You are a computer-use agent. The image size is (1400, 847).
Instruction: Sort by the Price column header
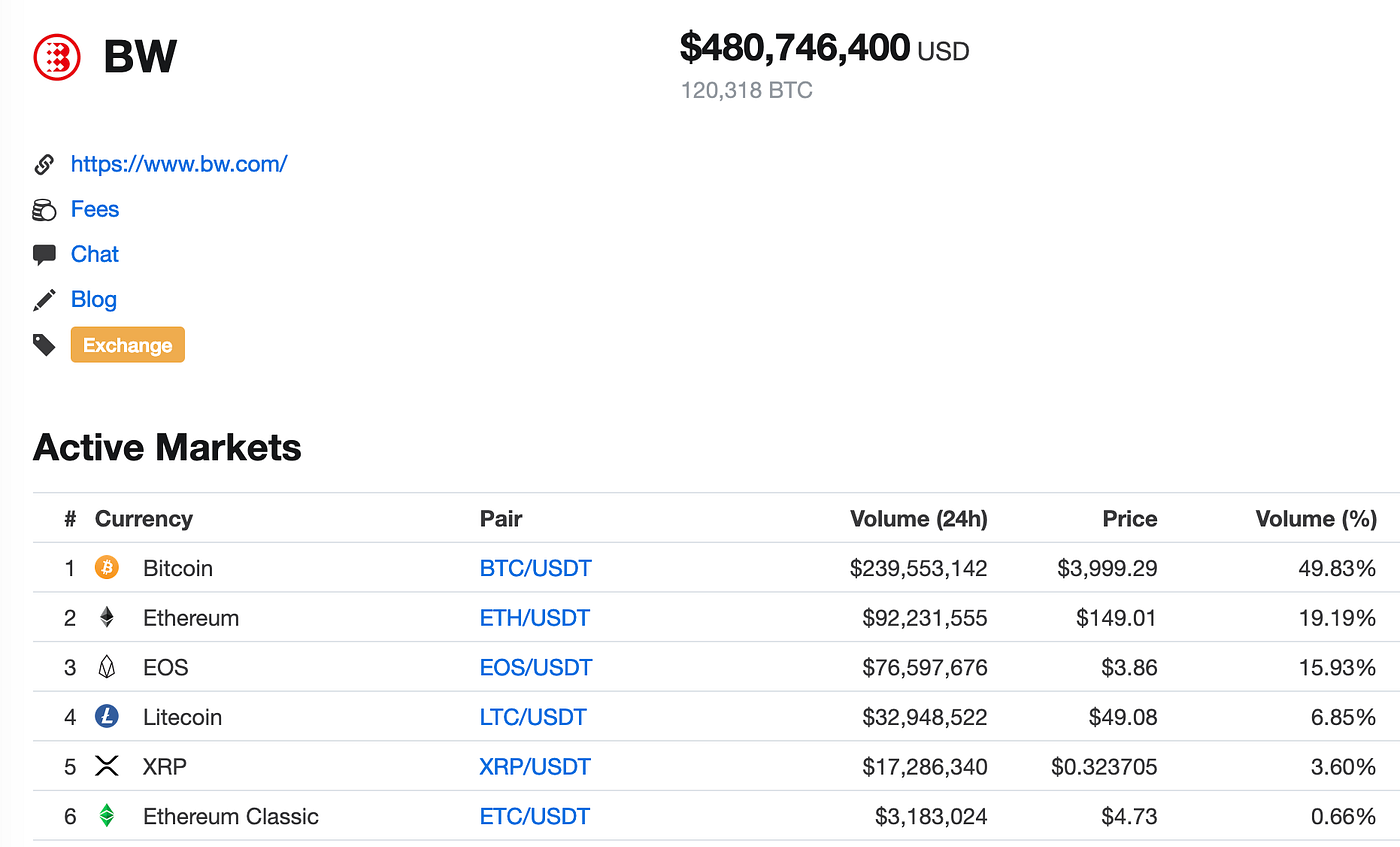[1130, 519]
